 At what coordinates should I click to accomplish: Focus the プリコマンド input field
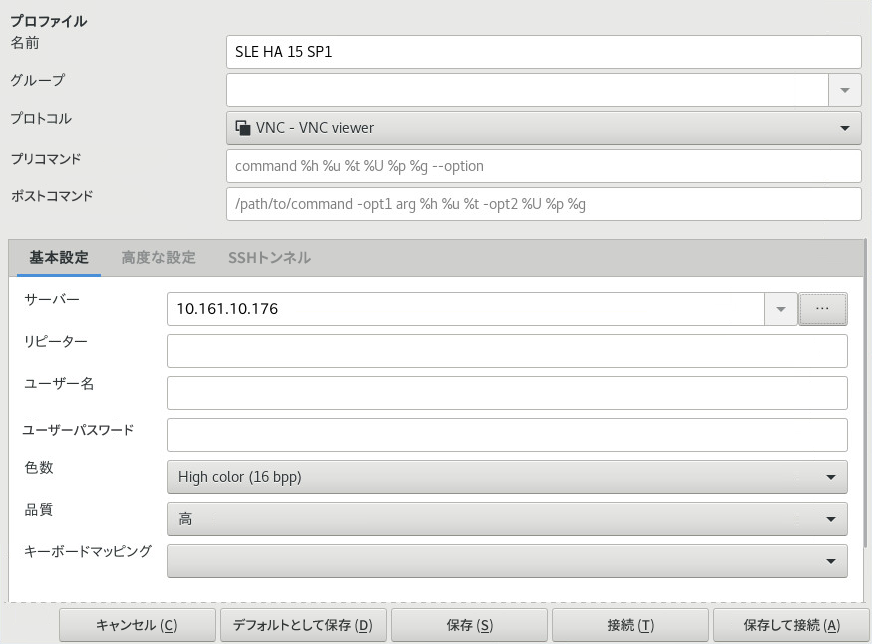click(543, 166)
